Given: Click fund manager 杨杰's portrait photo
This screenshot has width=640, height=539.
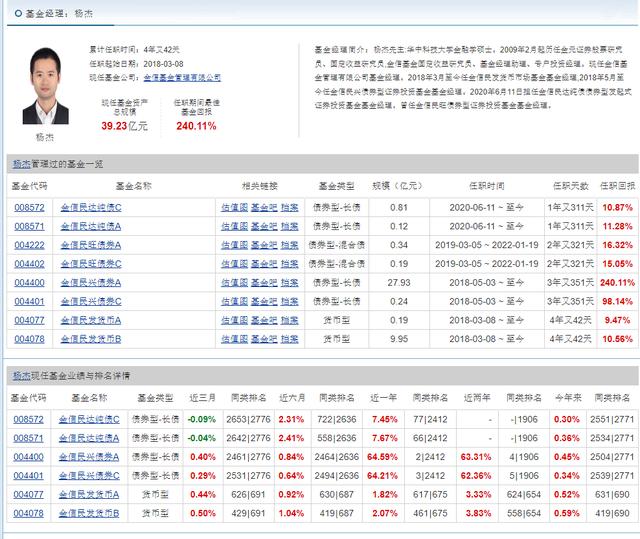Looking at the screenshot, I should point(46,86).
